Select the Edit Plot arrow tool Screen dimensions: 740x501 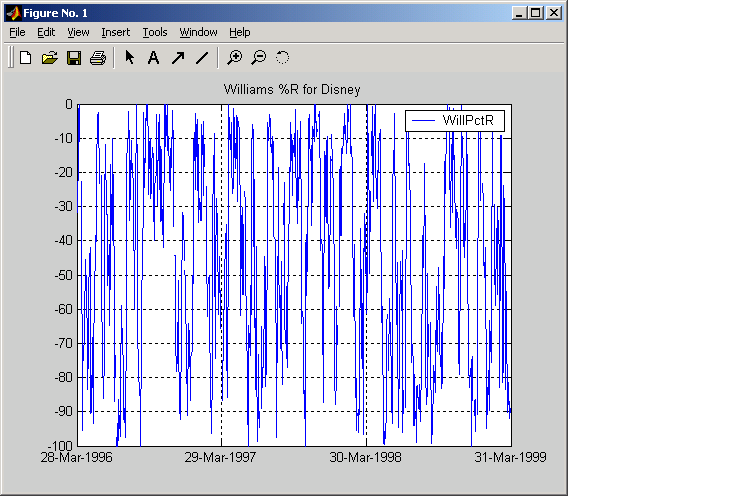click(x=129, y=58)
